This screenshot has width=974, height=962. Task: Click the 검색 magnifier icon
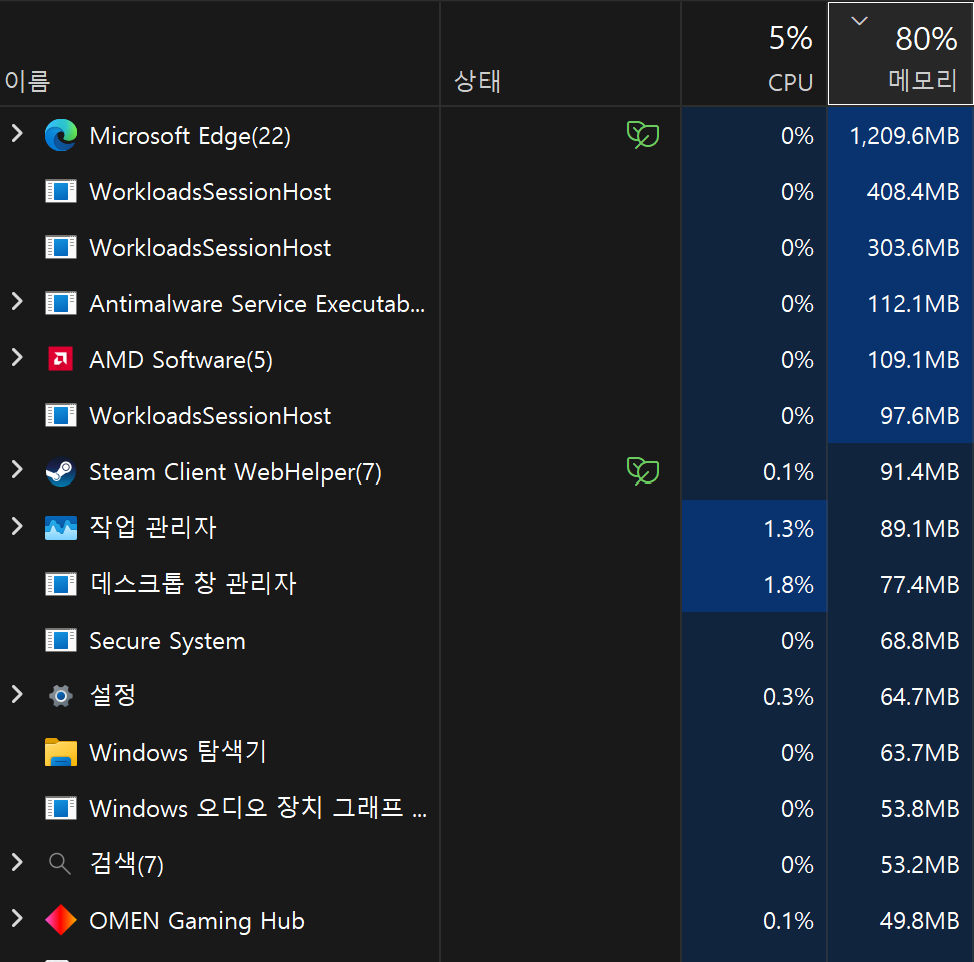pyautogui.click(x=60, y=864)
